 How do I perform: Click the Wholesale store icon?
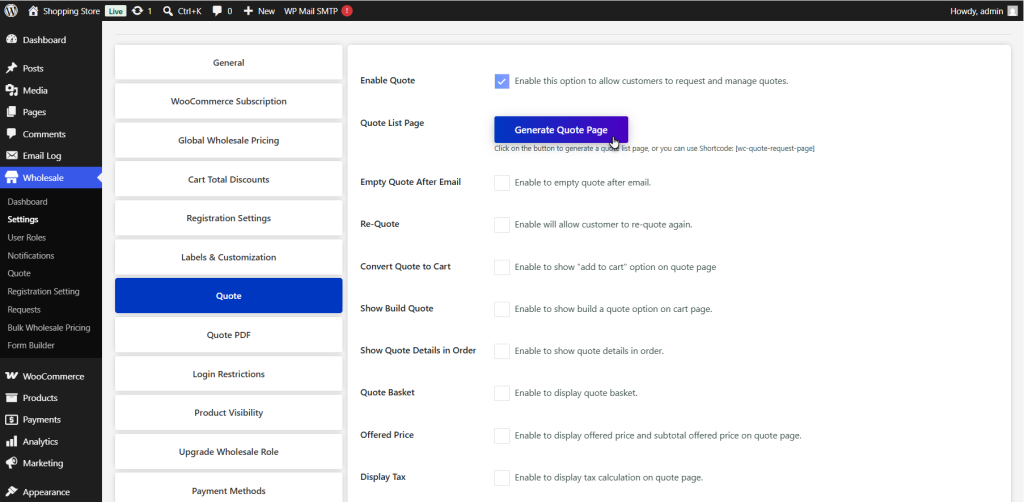point(11,178)
